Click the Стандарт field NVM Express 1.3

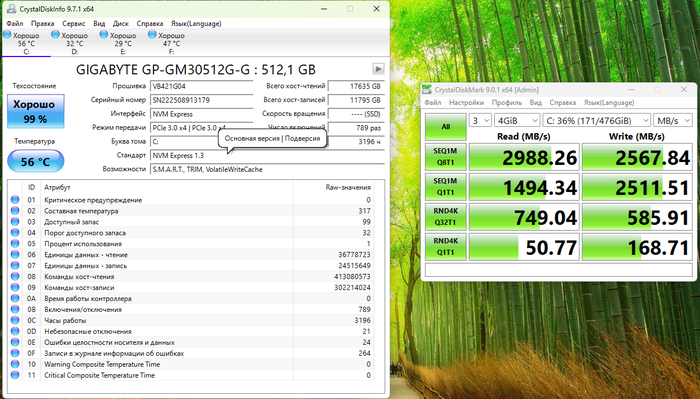coord(267,155)
